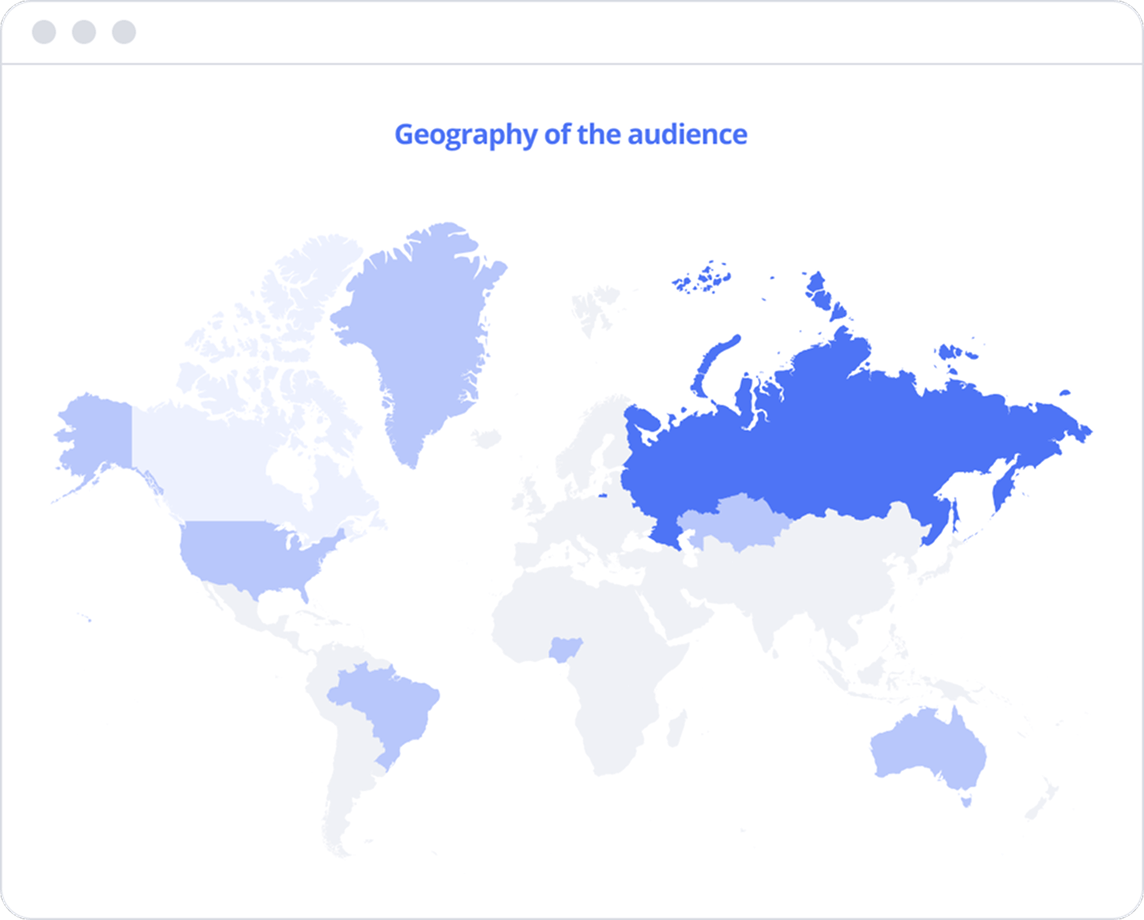Select Australia on the world map
1144x920 pixels.
[x=925, y=755]
